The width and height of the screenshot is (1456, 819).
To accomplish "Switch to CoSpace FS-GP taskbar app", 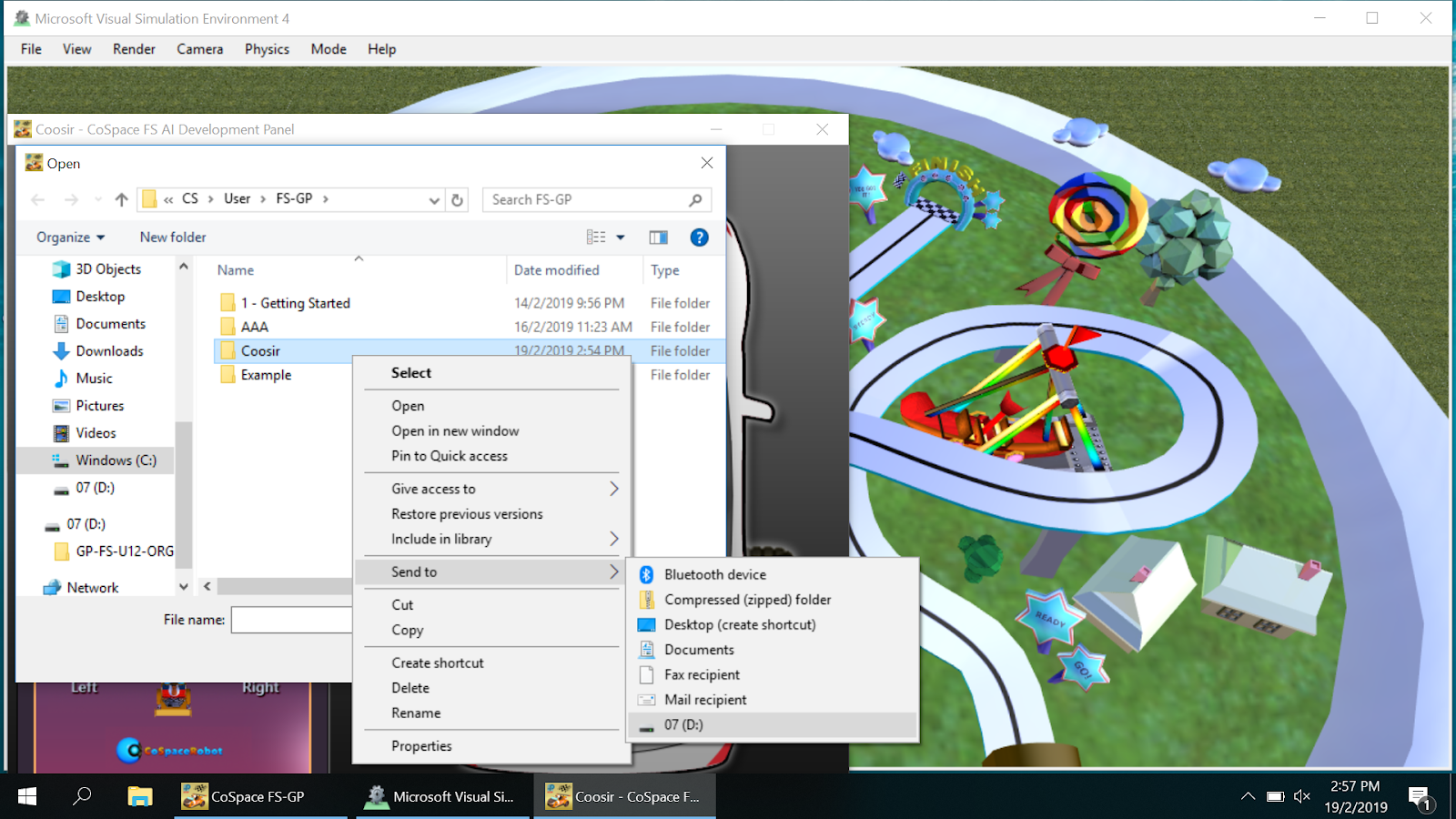I will [260, 796].
